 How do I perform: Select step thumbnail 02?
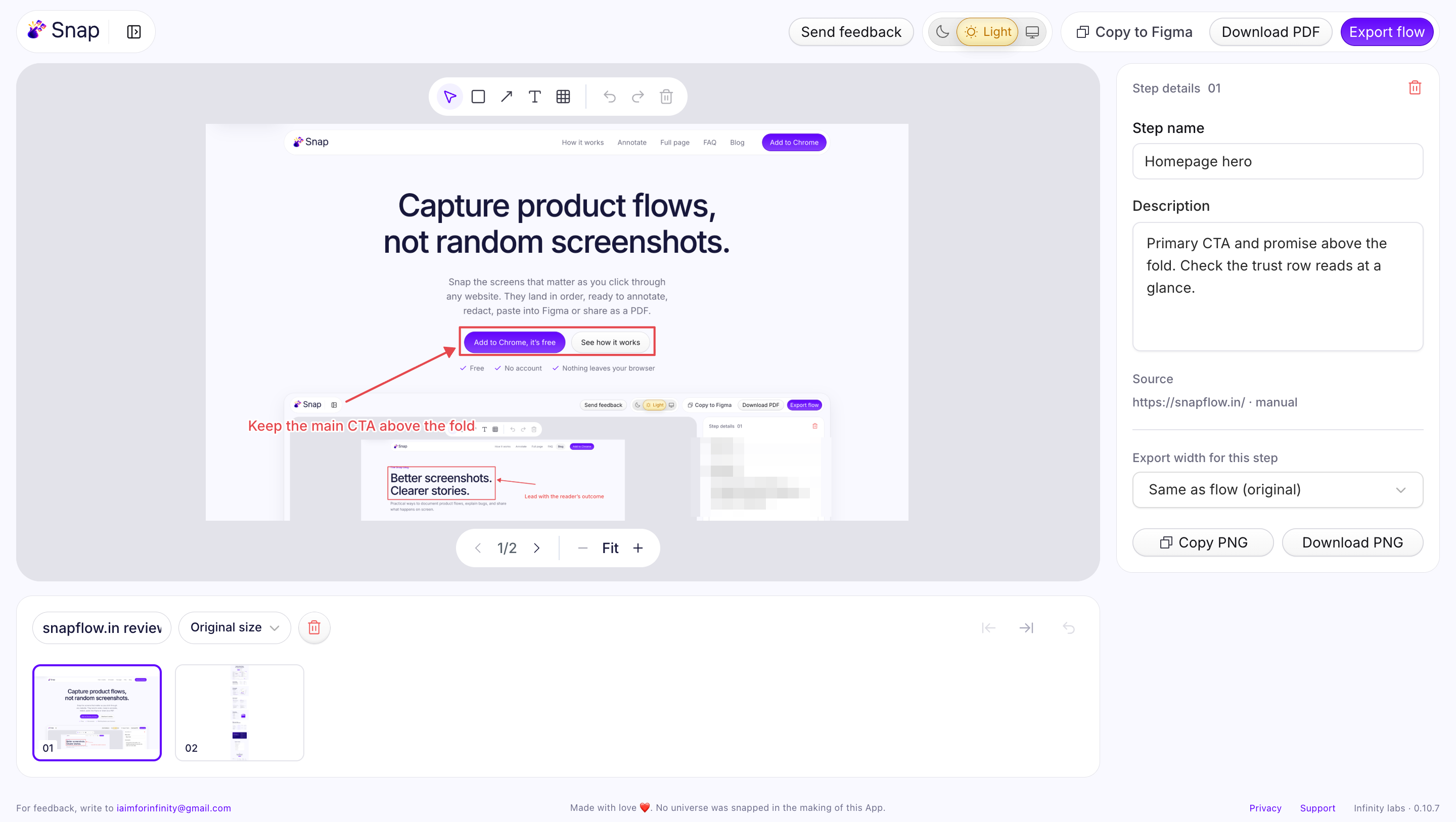click(240, 712)
